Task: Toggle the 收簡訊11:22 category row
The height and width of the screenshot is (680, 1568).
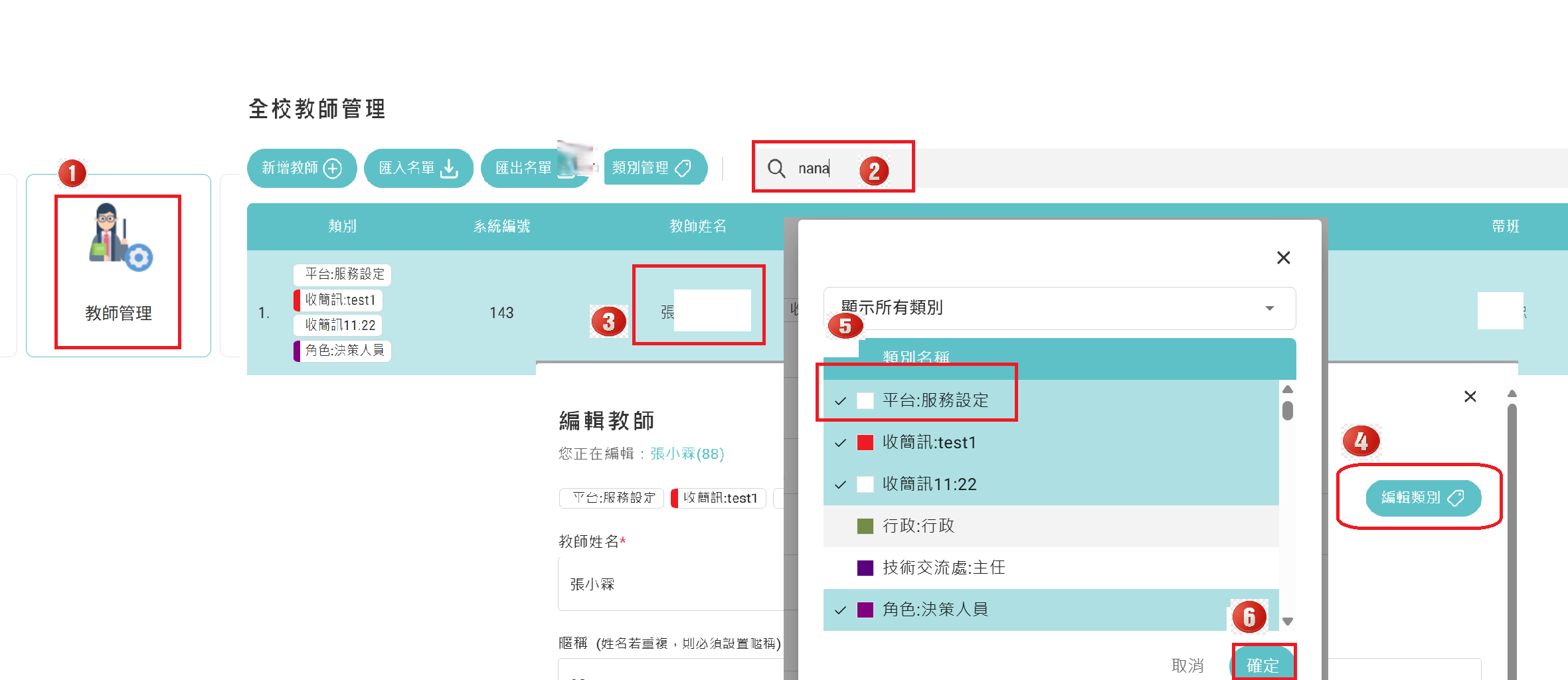Action: pyautogui.click(x=1051, y=484)
